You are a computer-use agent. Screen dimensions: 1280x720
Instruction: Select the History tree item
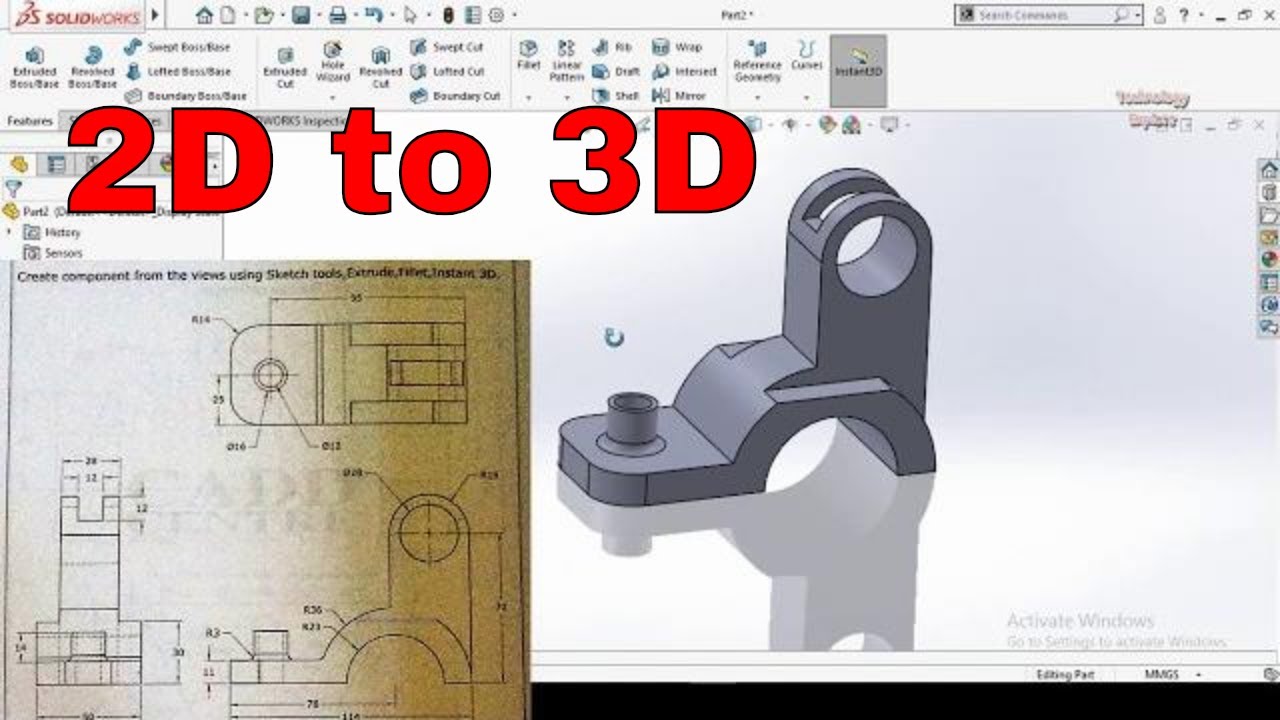[52, 232]
